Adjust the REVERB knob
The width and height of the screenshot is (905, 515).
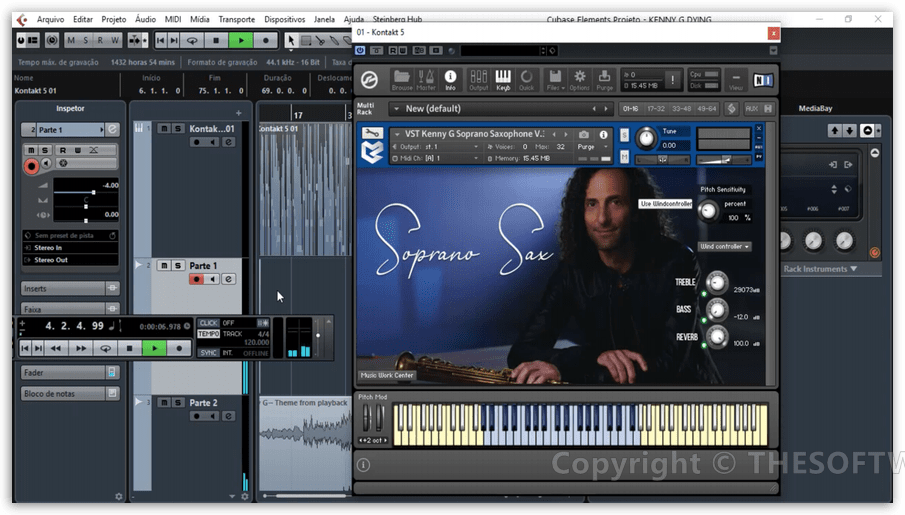coord(717,336)
